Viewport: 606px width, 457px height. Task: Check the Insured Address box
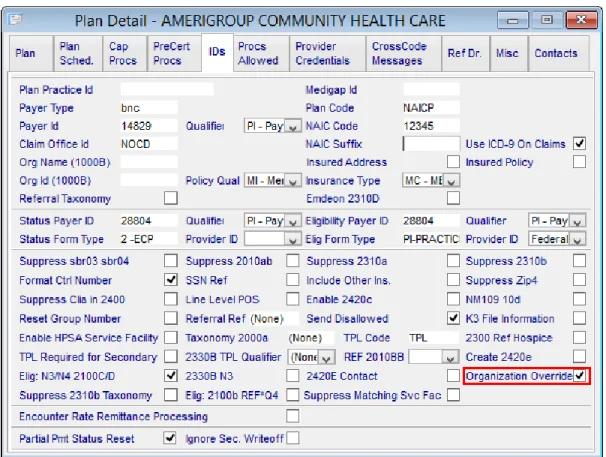coord(453,162)
